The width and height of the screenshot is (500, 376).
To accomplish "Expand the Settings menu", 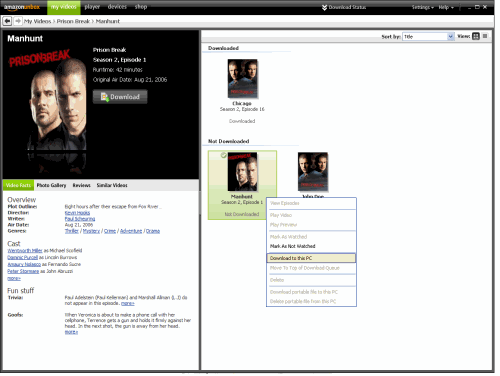I will click(x=422, y=7).
